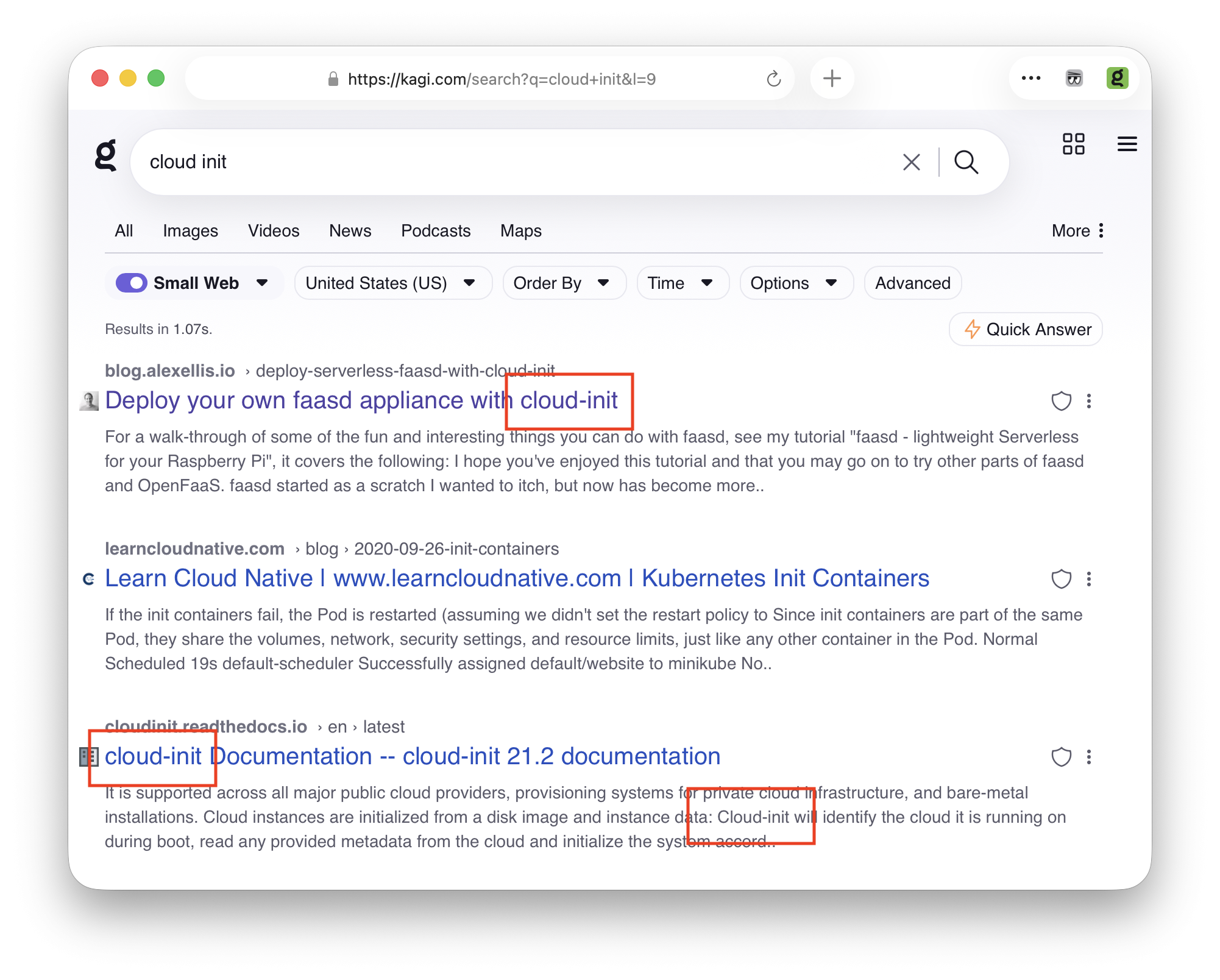Open the grid layout view icon

click(1074, 144)
